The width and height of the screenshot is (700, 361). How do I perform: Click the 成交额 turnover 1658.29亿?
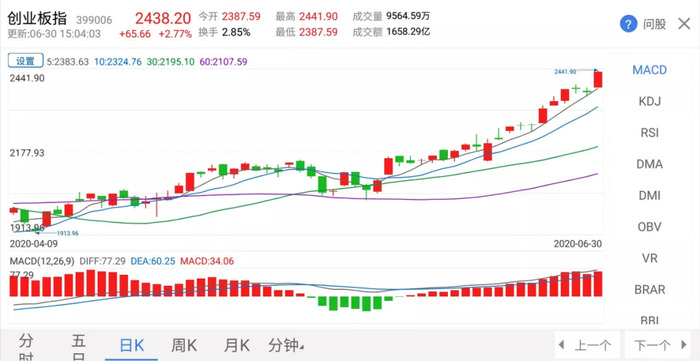(408, 32)
